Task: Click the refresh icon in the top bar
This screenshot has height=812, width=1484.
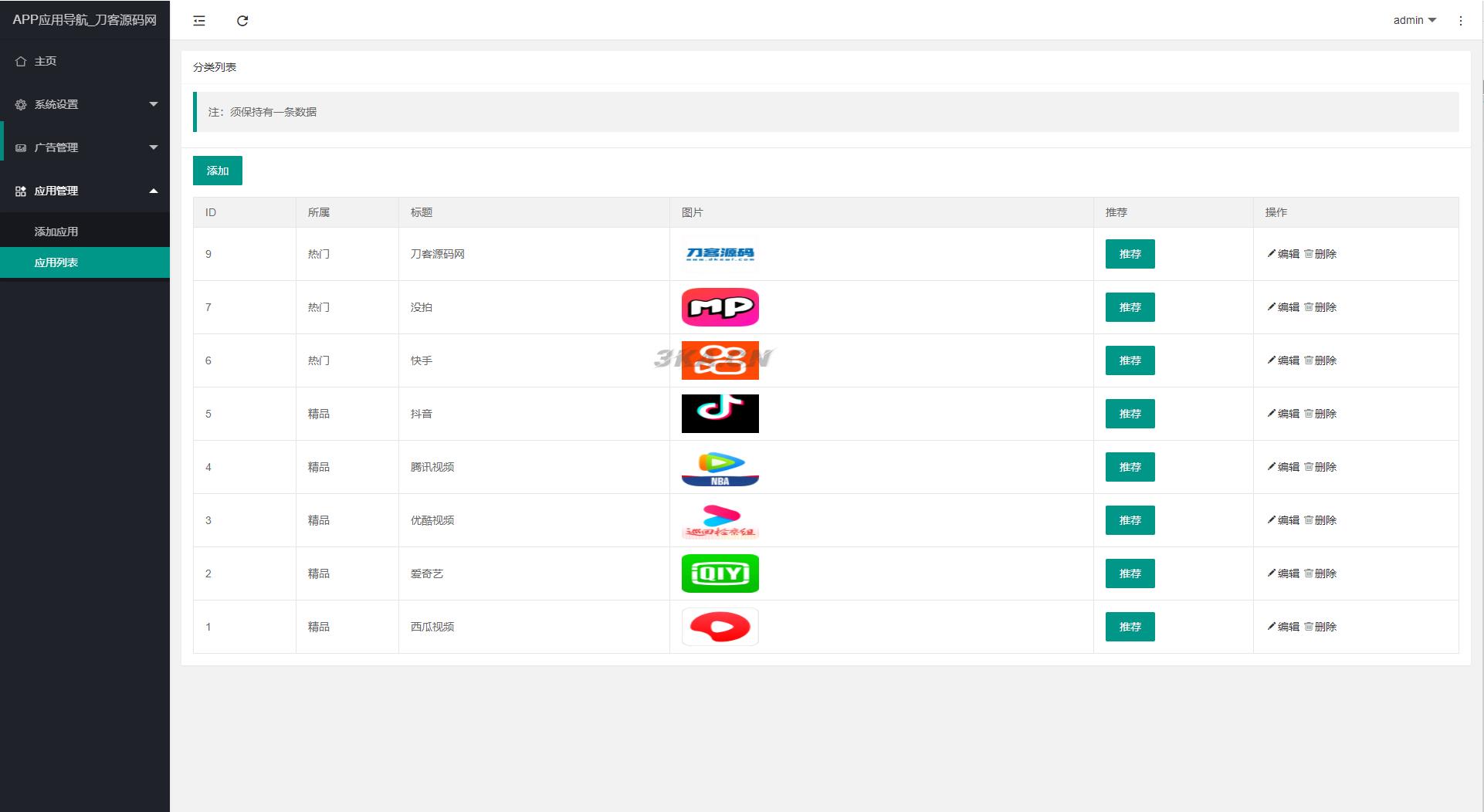Action: point(242,21)
